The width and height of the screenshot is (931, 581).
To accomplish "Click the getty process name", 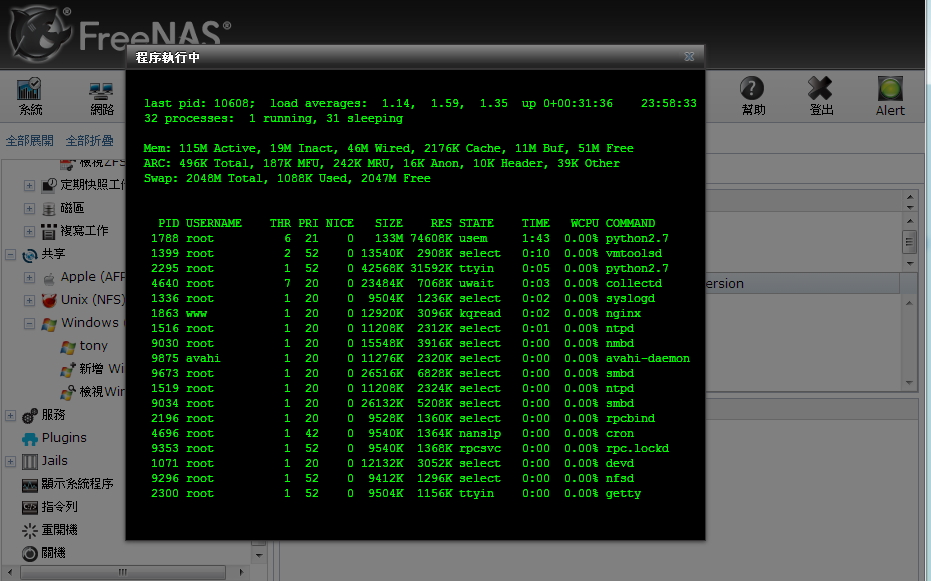I will point(623,494).
